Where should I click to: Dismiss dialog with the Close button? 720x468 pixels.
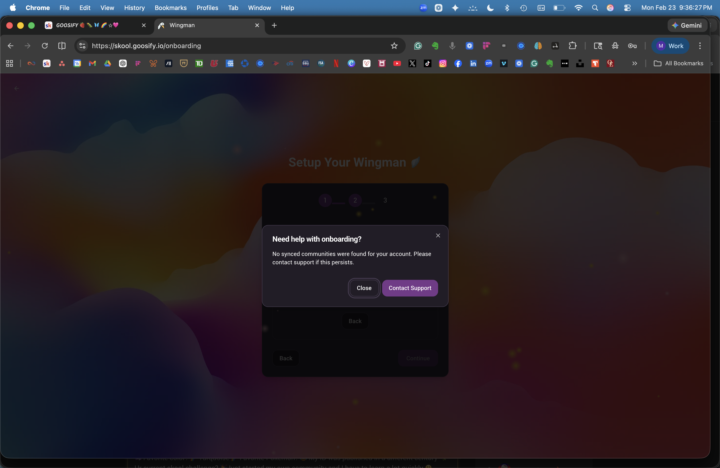pos(364,288)
